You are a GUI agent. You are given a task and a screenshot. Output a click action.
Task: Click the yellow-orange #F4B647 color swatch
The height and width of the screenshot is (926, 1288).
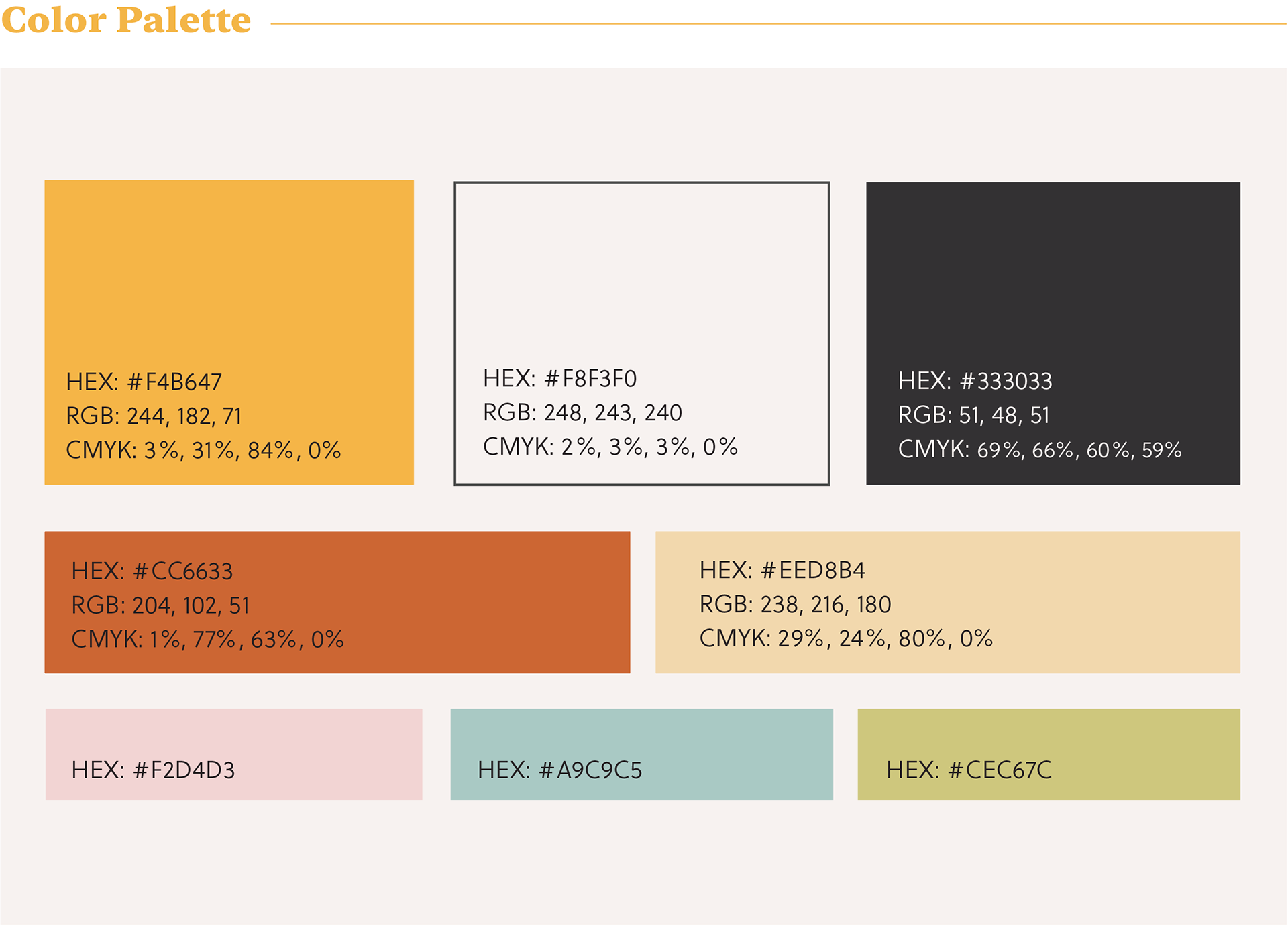[x=229, y=332]
